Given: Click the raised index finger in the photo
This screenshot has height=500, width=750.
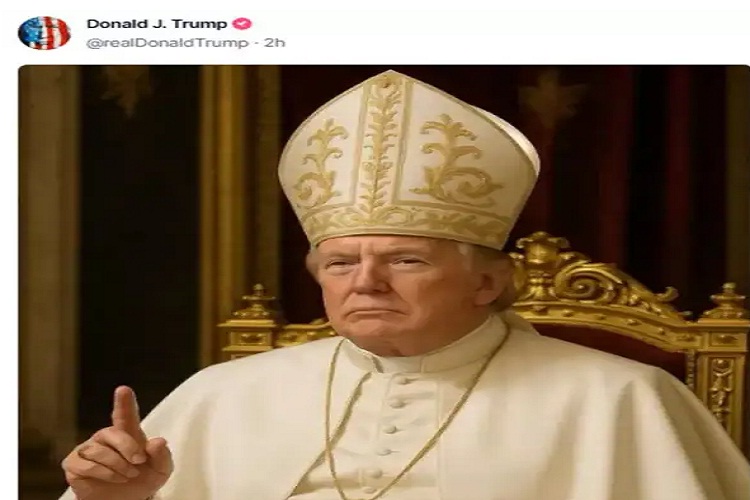Looking at the screenshot, I should (127, 414).
